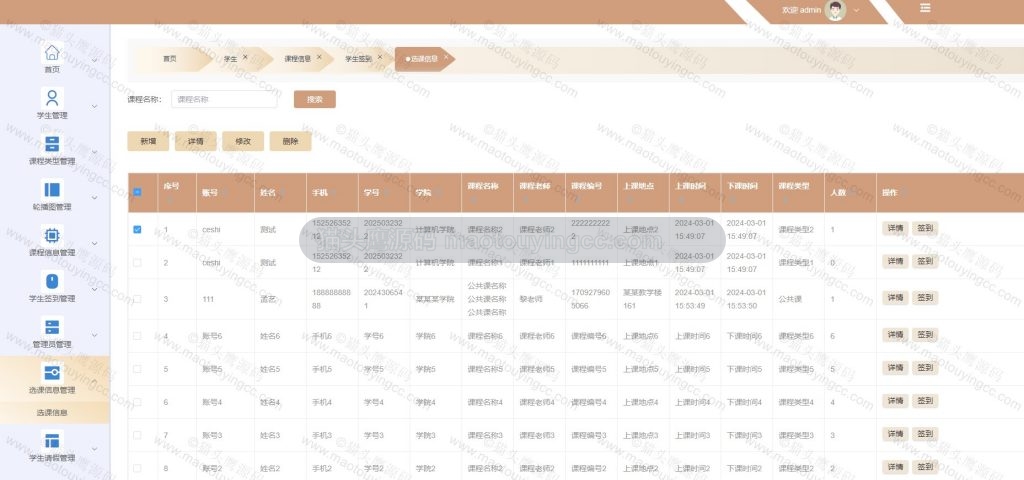The height and width of the screenshot is (480, 1024).
Task: Click the 某某某学院 cell in row 3
Action: click(434, 299)
